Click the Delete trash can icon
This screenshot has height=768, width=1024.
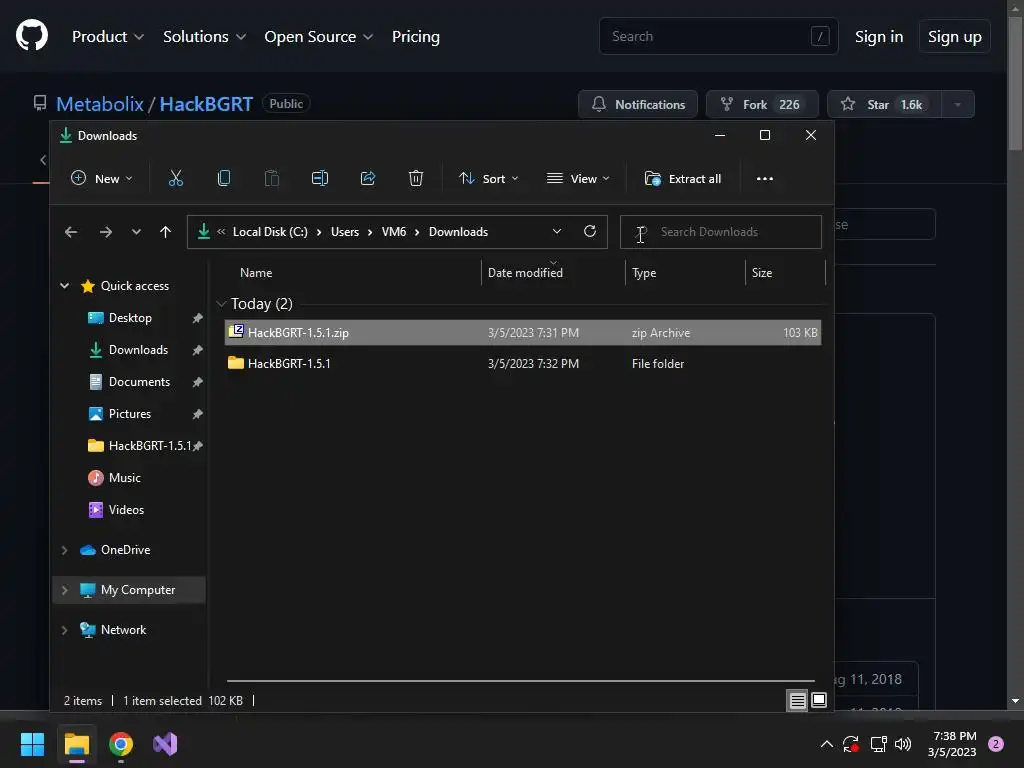click(x=416, y=178)
